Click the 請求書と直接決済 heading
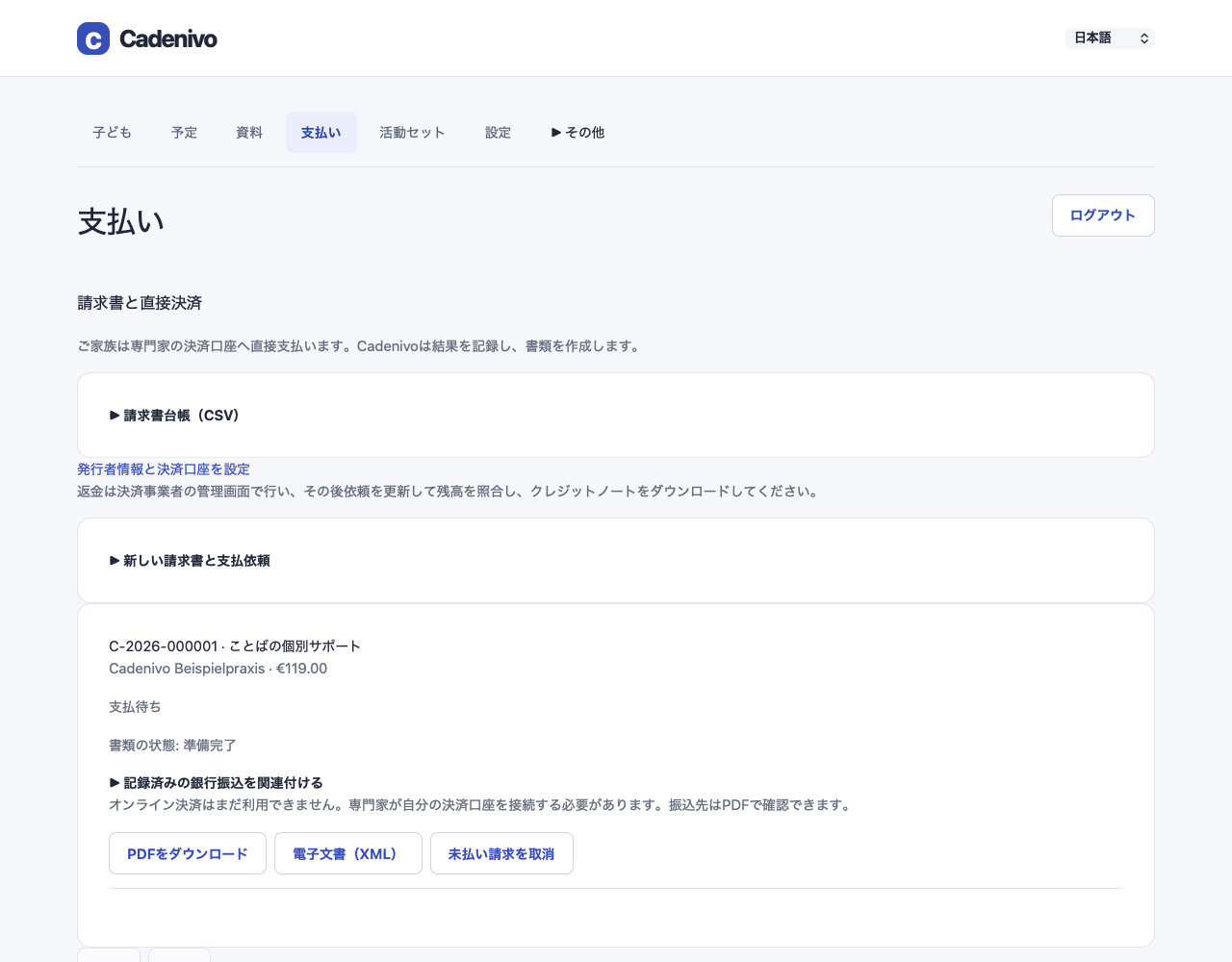 140,303
